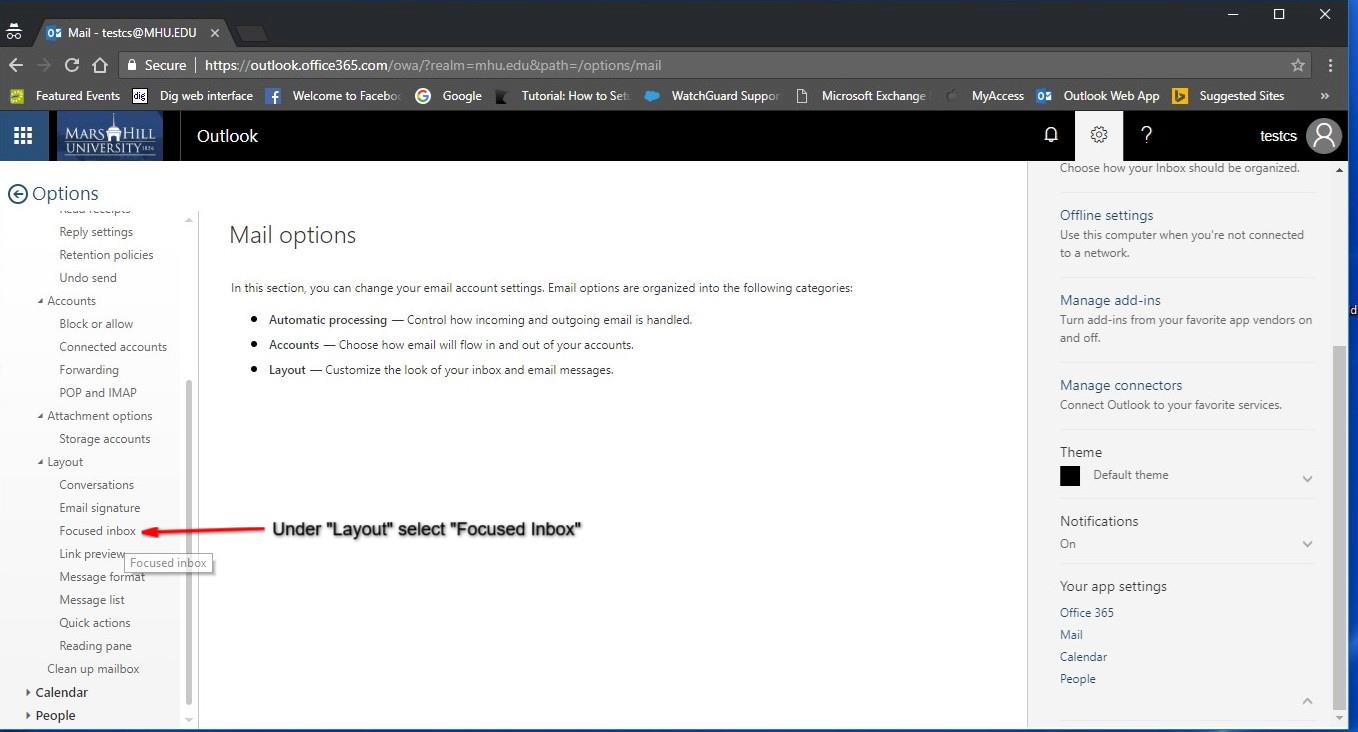Open Reading pane settings
1358x732 pixels.
point(95,646)
